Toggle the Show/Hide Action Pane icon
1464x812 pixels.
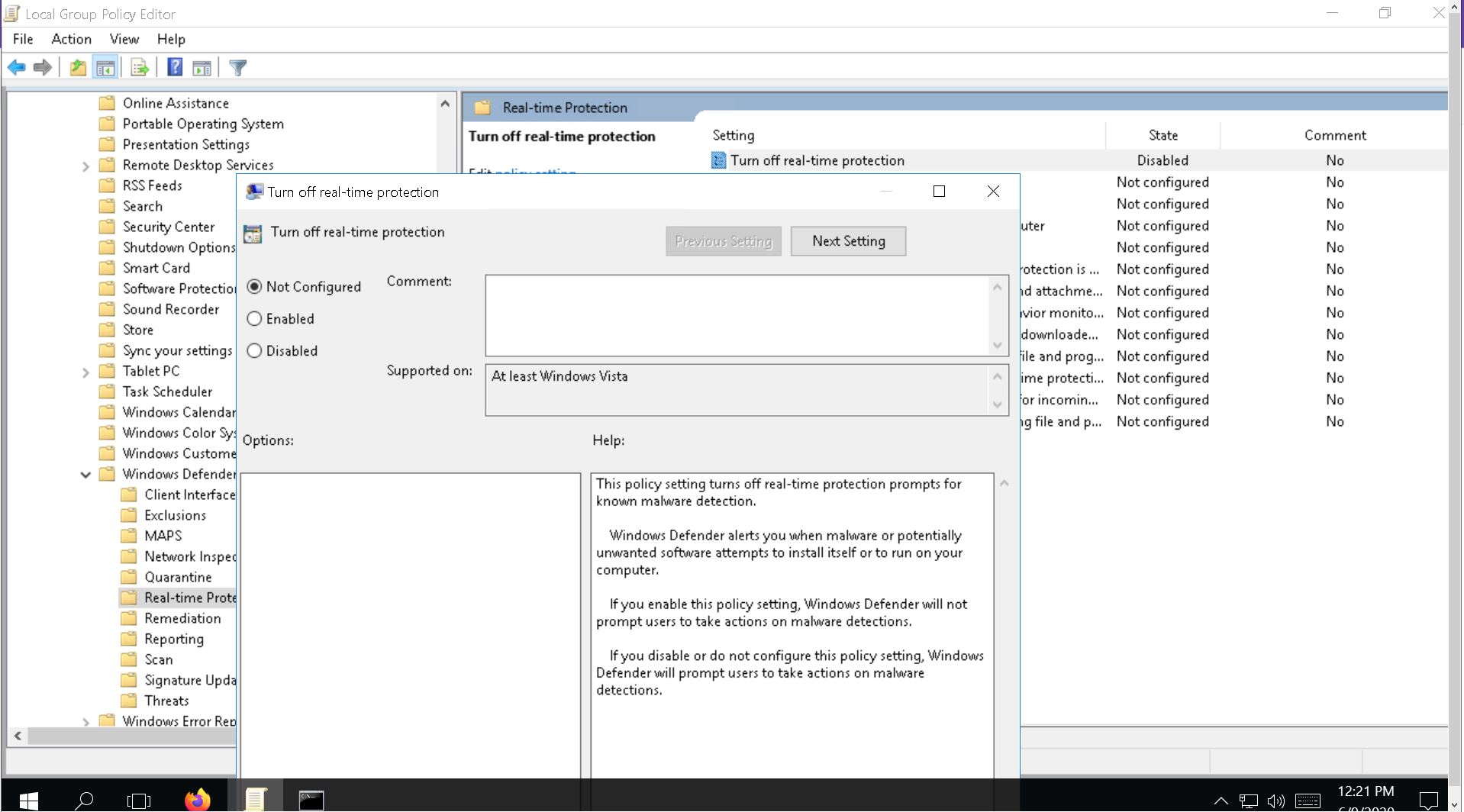tap(202, 67)
